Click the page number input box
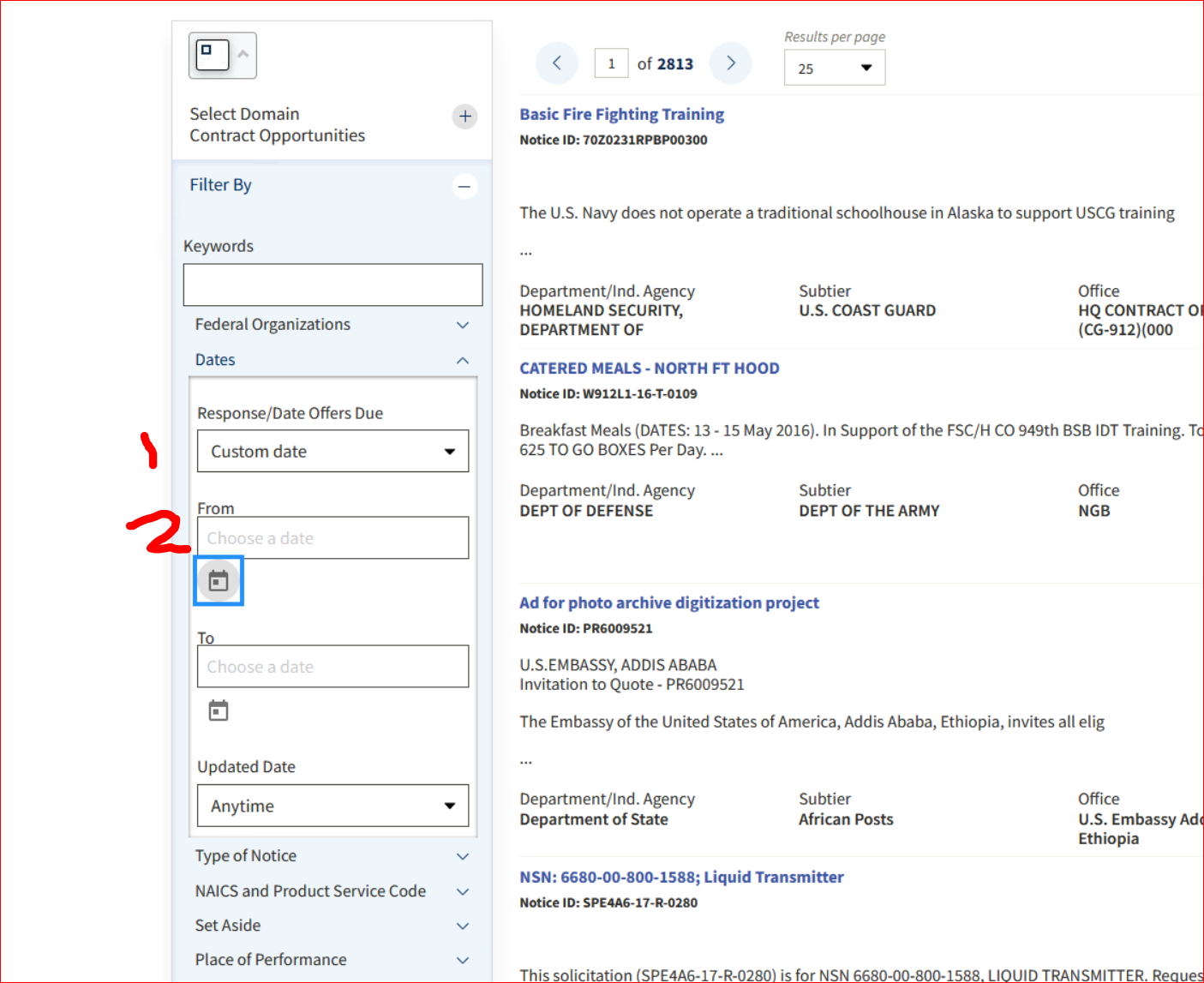This screenshot has height=983, width=1204. (611, 63)
